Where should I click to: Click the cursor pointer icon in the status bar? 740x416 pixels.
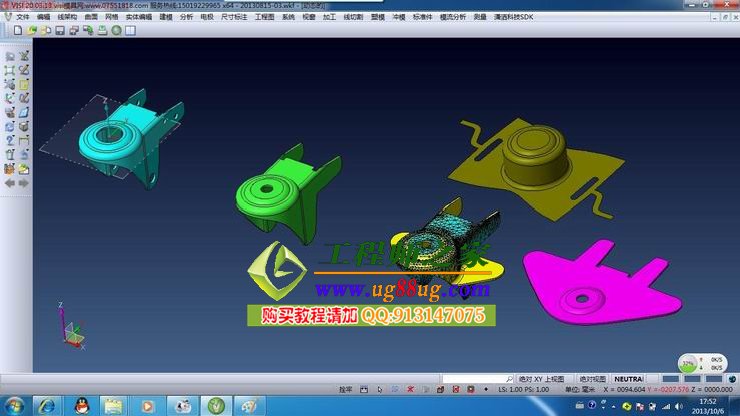(x=380, y=390)
